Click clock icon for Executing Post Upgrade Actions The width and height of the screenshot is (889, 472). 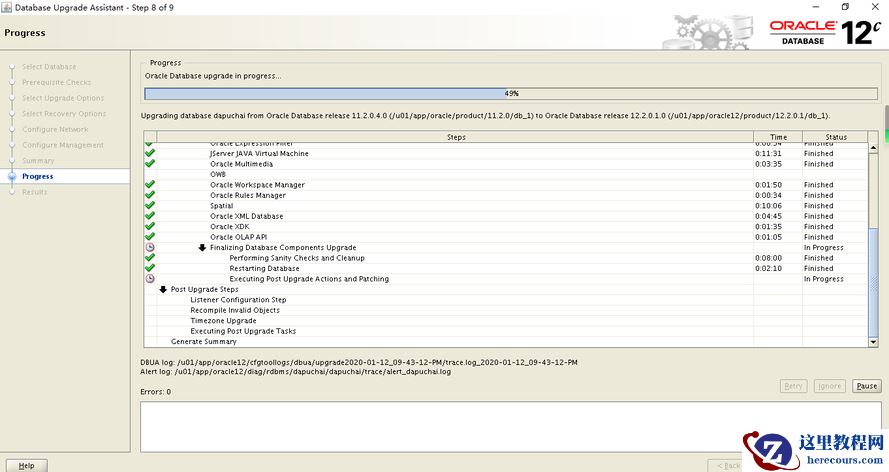(x=150, y=279)
